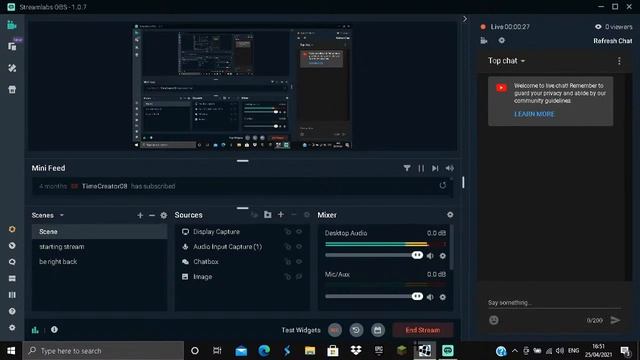Image resolution: width=640 pixels, height=360 pixels.
Task: Open Mic/Aux settings gear
Action: 443,297
